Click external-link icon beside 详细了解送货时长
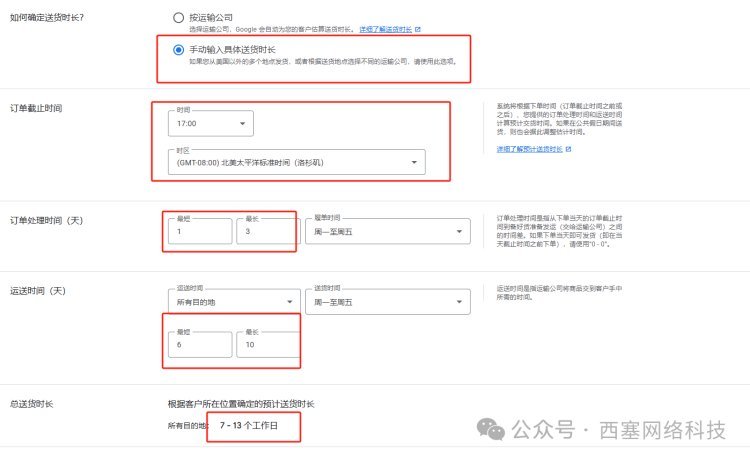 pyautogui.click(x=418, y=30)
